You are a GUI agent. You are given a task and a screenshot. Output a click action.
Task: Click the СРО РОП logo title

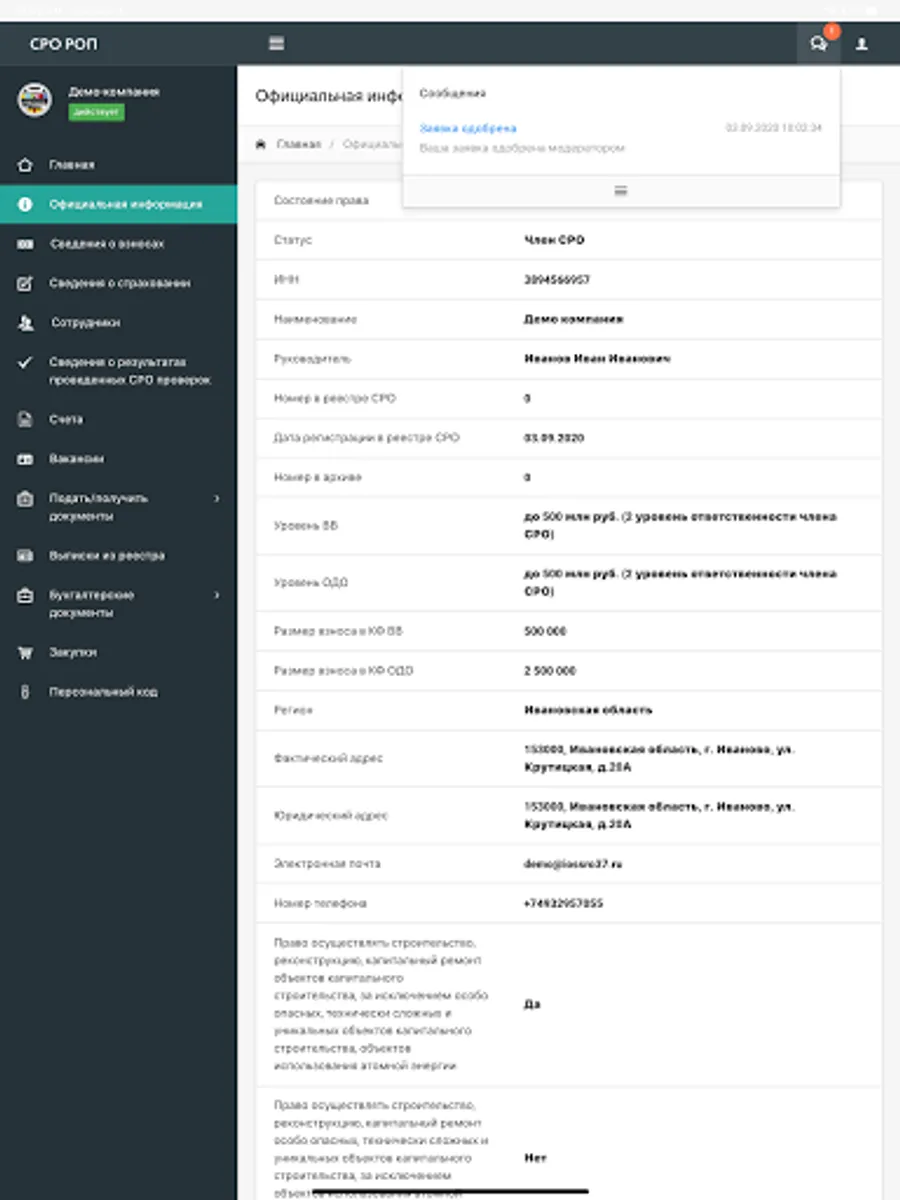click(64, 44)
